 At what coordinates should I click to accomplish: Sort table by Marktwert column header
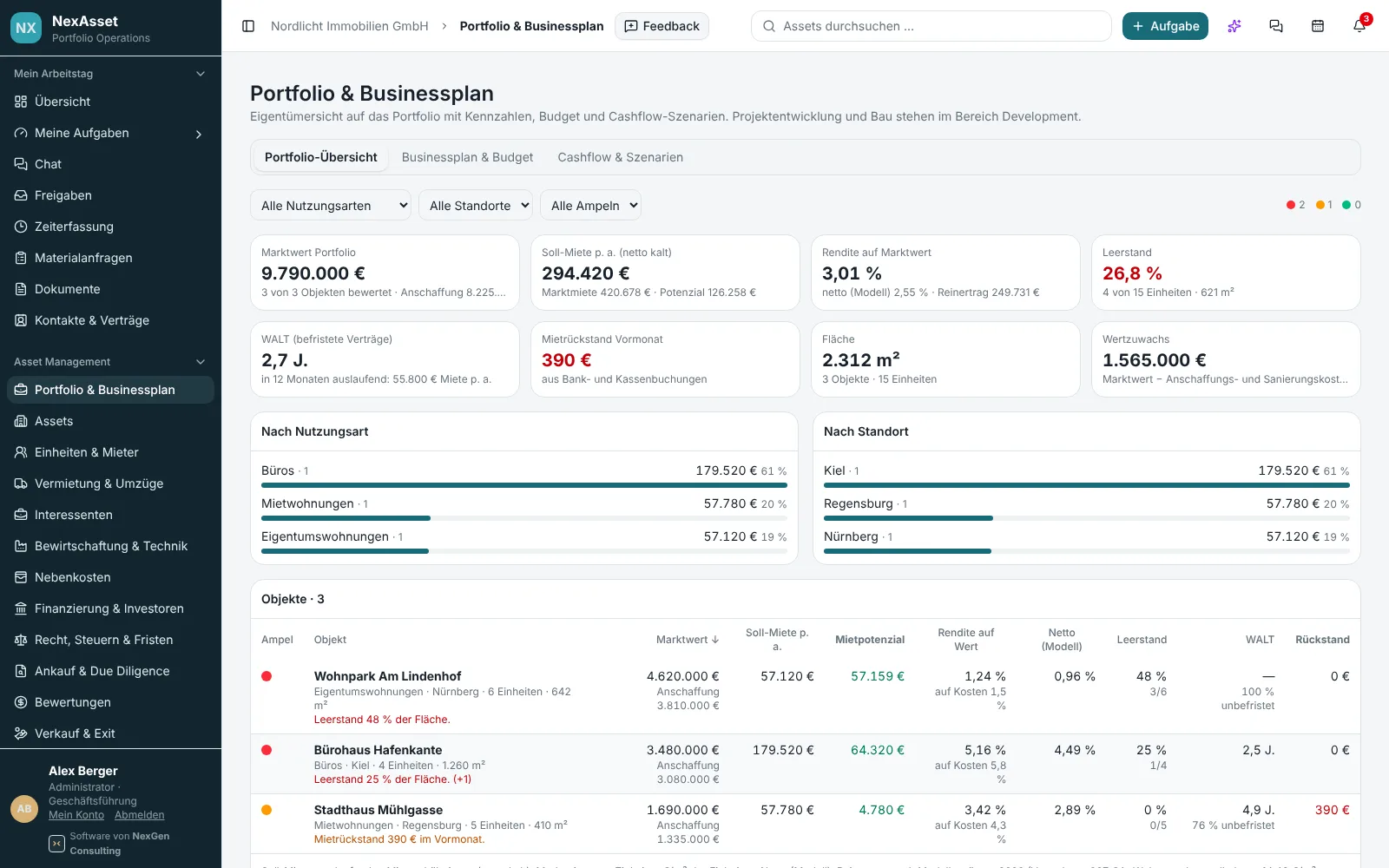(688, 640)
